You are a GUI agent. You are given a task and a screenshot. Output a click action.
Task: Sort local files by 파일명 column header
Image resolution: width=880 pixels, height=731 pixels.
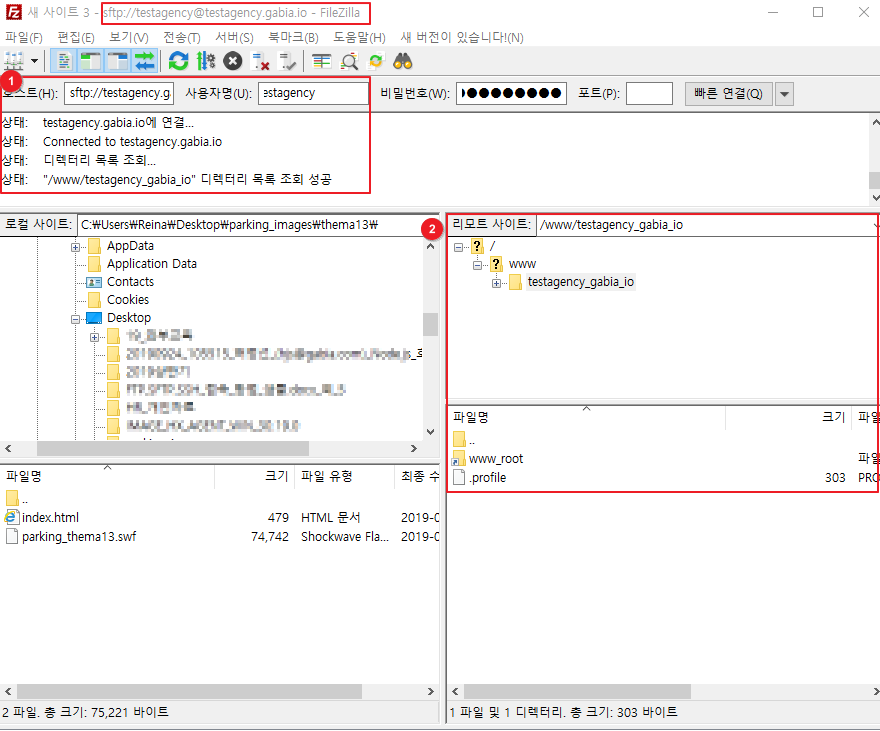pyautogui.click(x=107, y=476)
